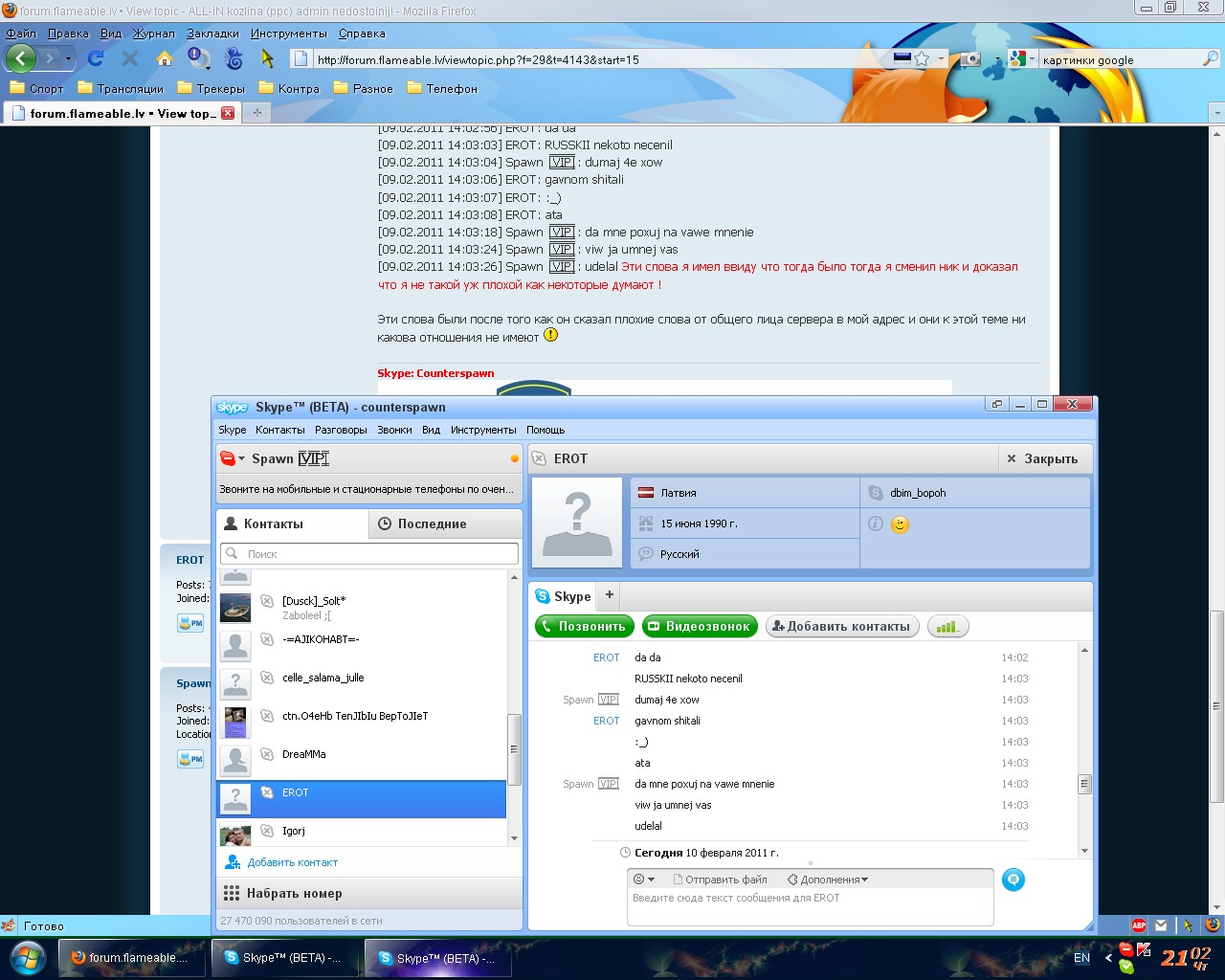This screenshot has width=1225, height=980.
Task: Call EROT with the Позвонить button
Action: (x=585, y=627)
